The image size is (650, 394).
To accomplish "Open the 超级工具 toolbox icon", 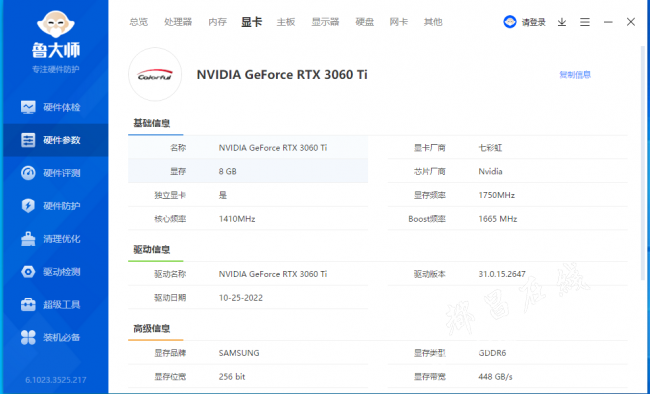I will (x=28, y=304).
